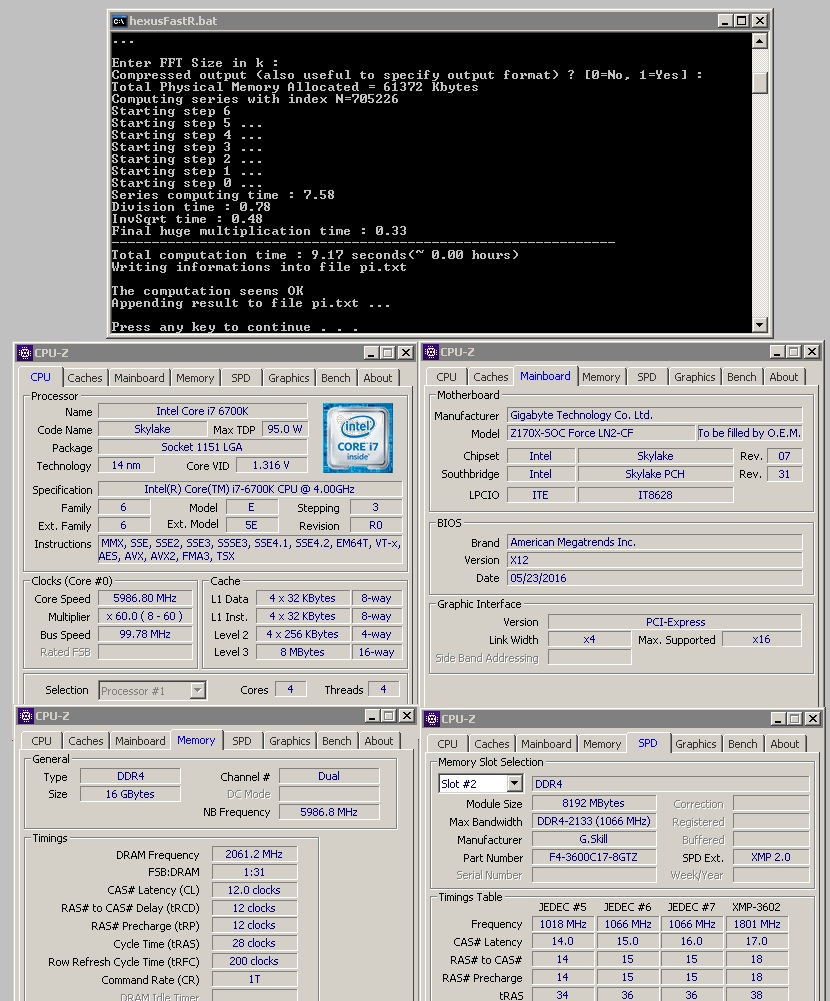Click the Name field 'Intel Core i7 6700K'
This screenshot has width=830, height=1001.
[x=202, y=411]
